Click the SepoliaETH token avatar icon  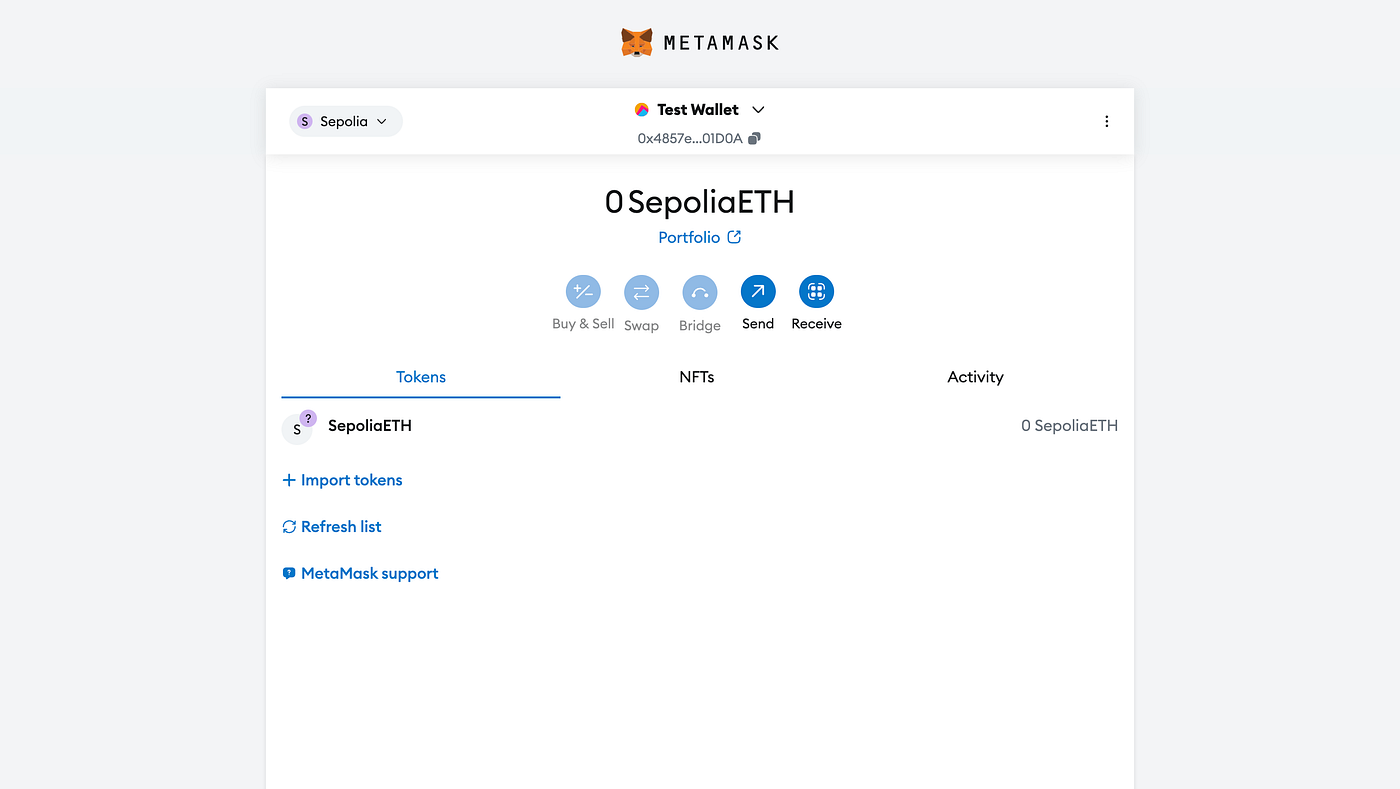click(297, 428)
